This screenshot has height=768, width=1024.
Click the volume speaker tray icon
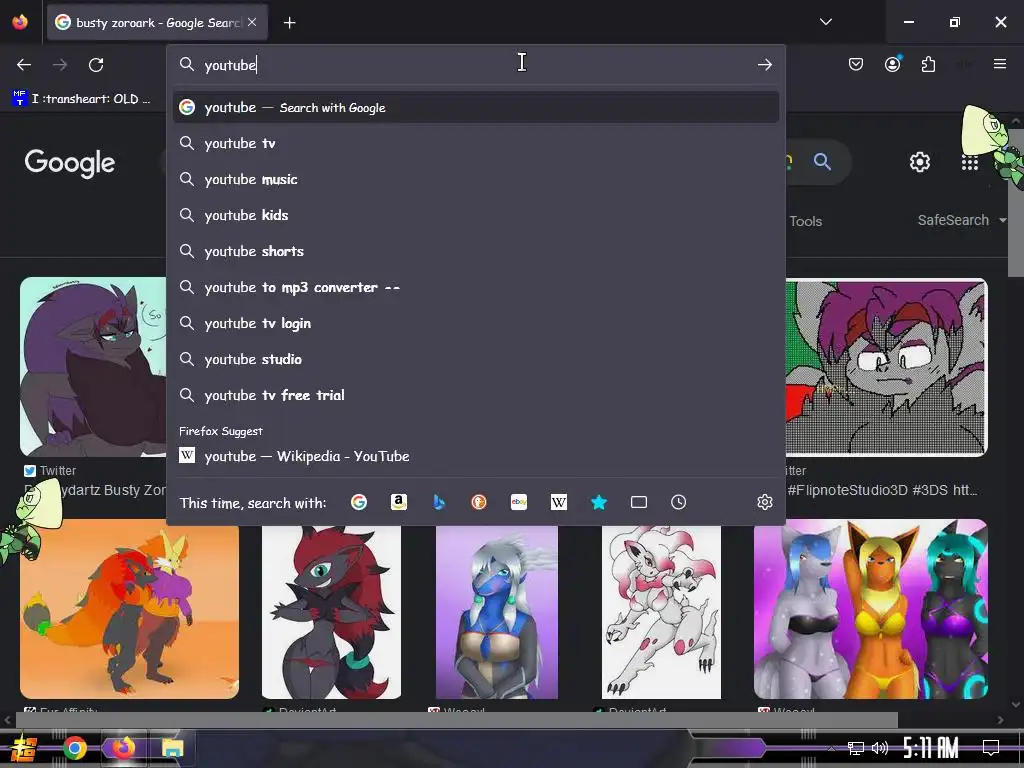tap(880, 748)
